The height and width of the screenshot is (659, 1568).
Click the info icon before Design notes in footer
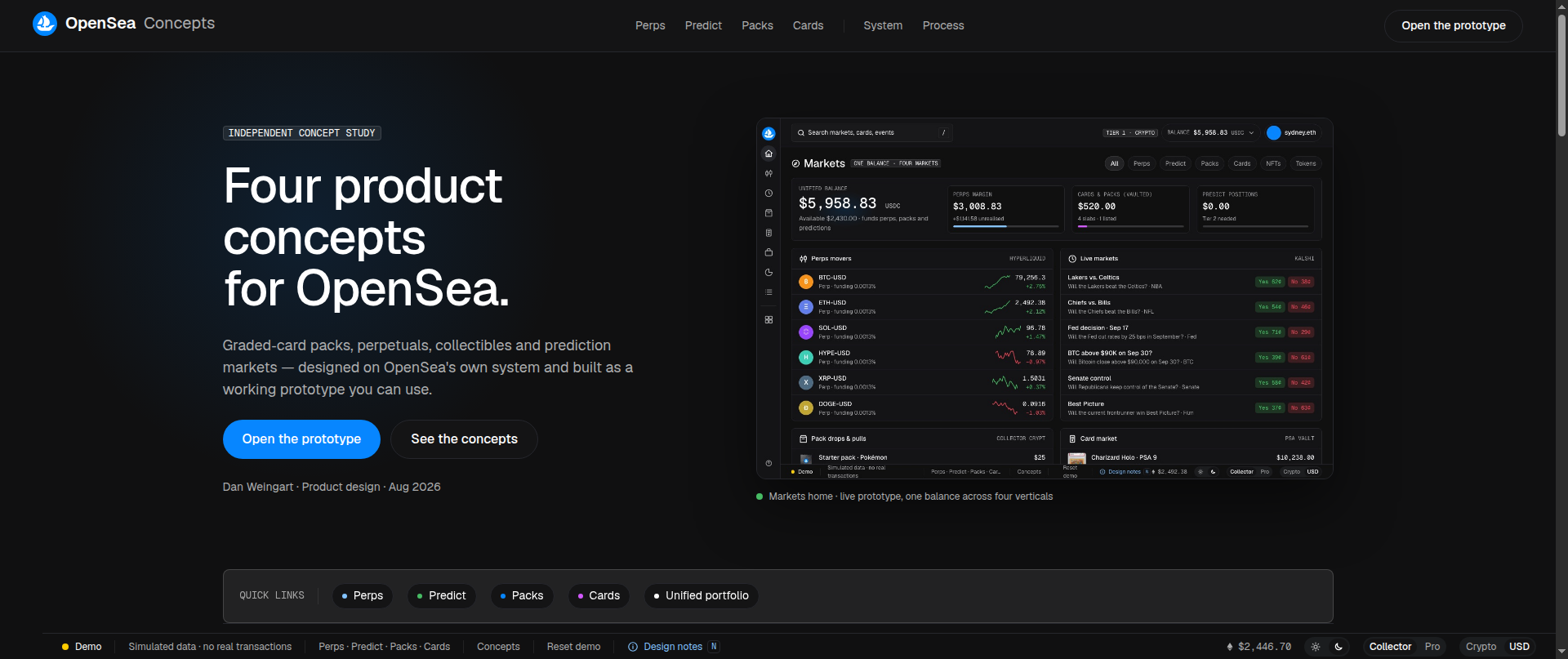pos(633,647)
